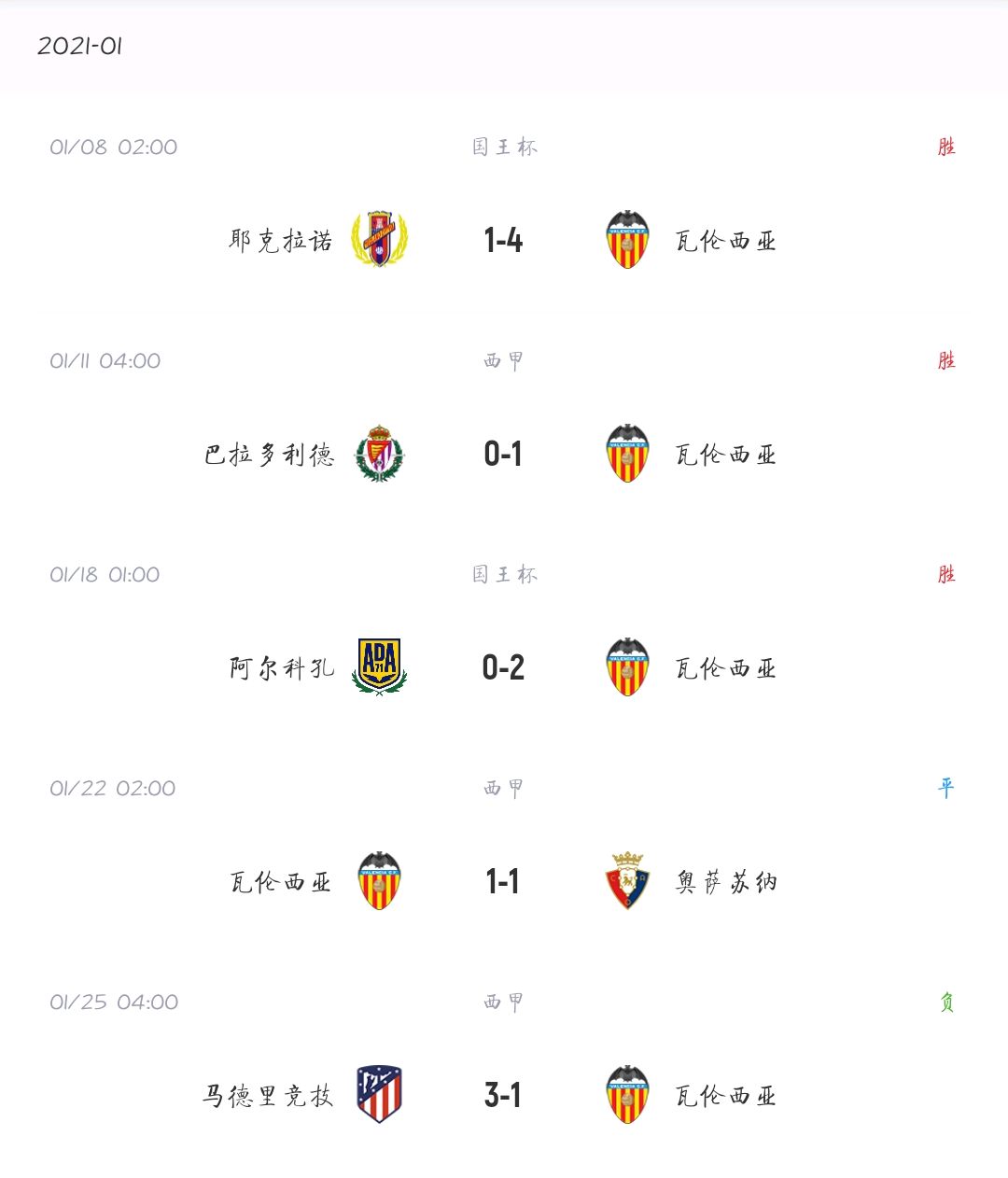
Task: Select the 马德里竞技 team name
Action: [x=268, y=1095]
